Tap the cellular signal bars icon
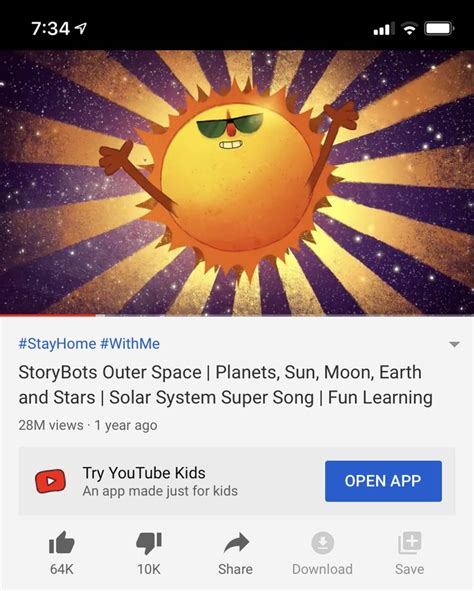This screenshot has width=474, height=591. [384, 29]
